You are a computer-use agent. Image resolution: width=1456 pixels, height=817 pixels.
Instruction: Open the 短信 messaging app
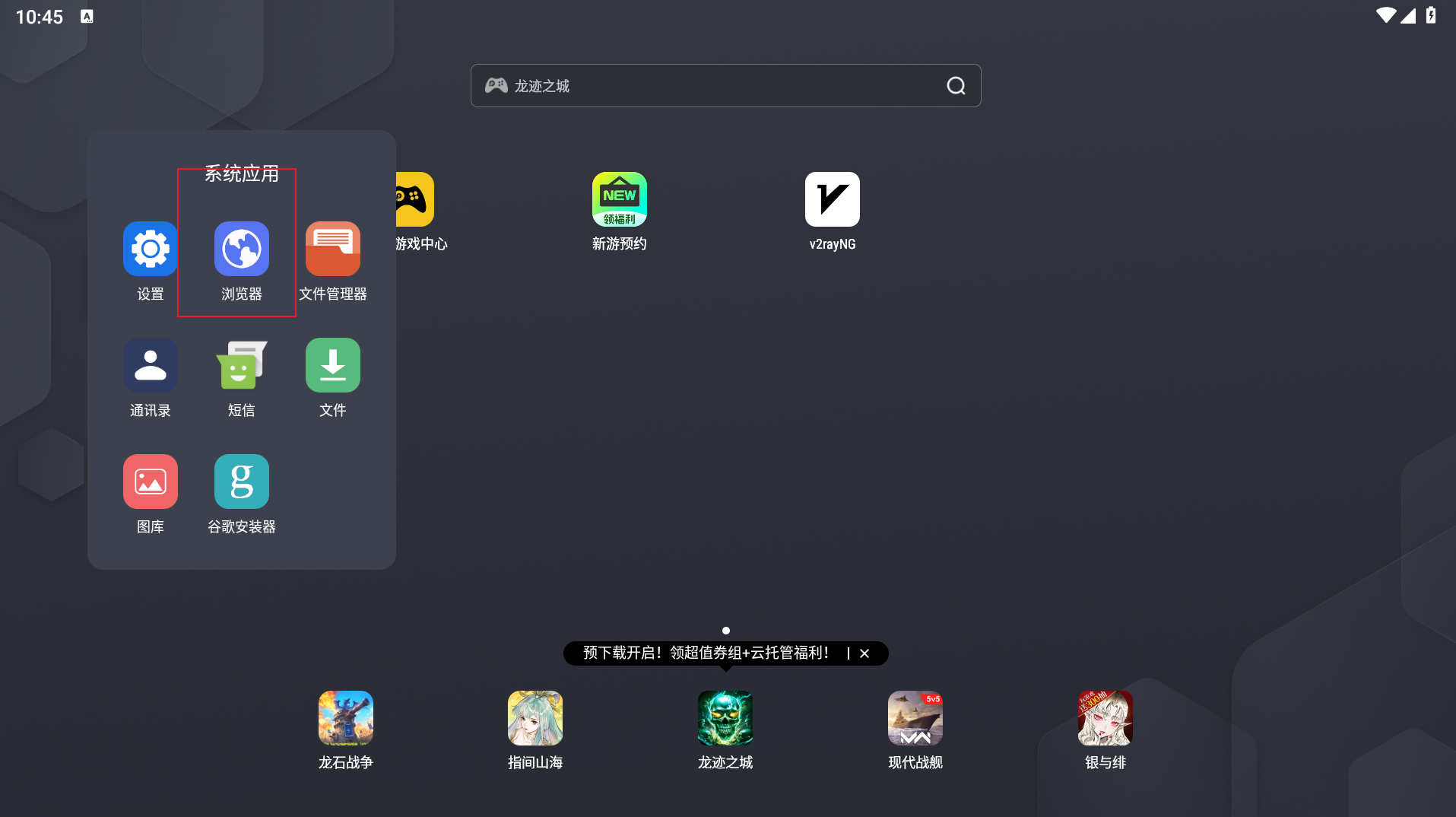pos(242,365)
